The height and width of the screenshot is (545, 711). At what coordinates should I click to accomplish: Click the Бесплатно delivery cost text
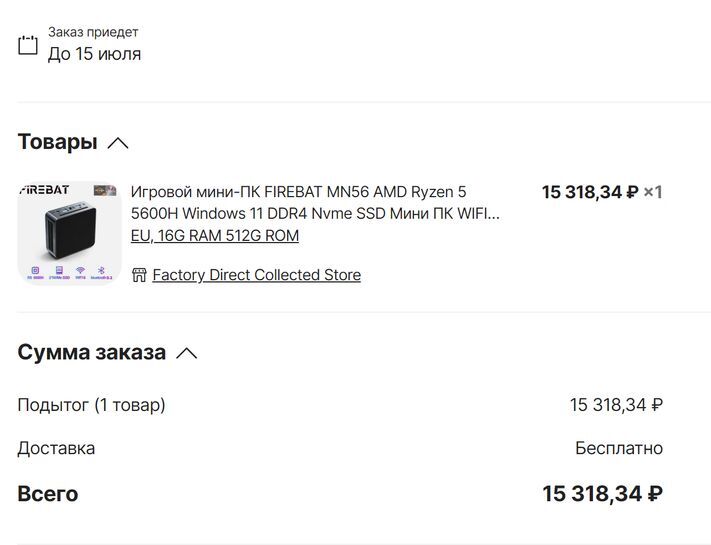[x=618, y=448]
